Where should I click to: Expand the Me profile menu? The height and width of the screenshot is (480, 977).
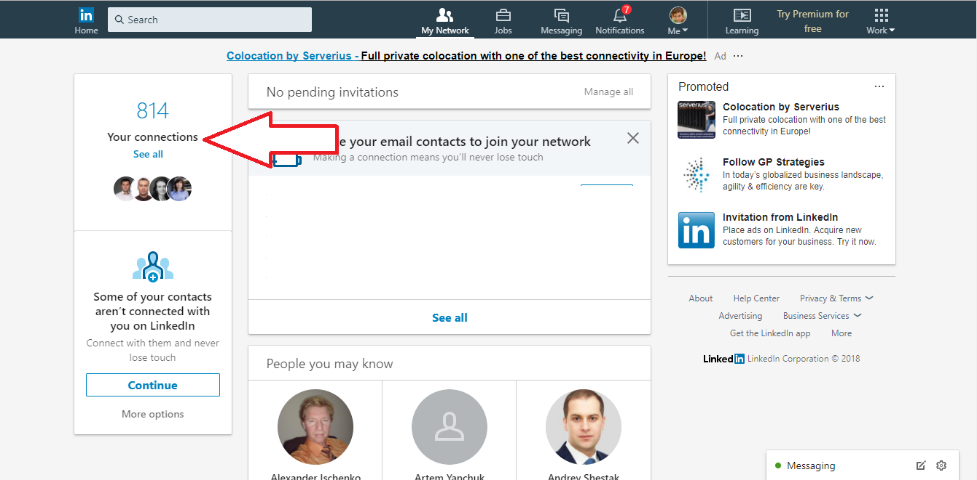678,21
